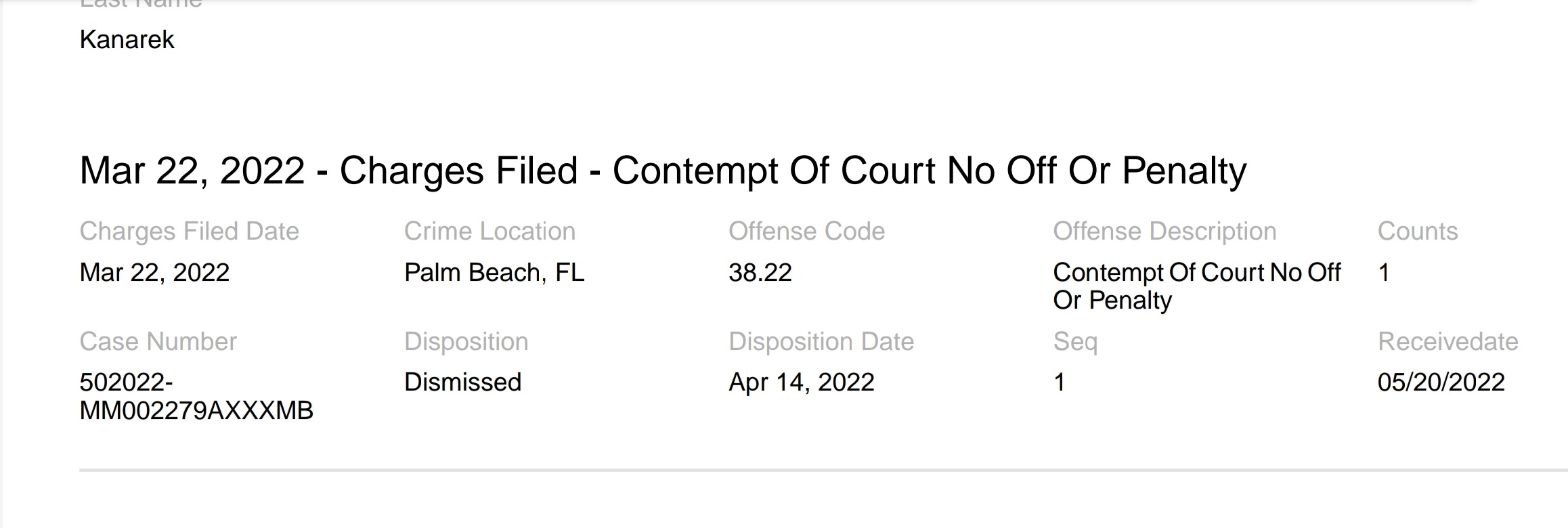
Task: Select the Receivedate value 05/20/2022
Action: 1441,382
